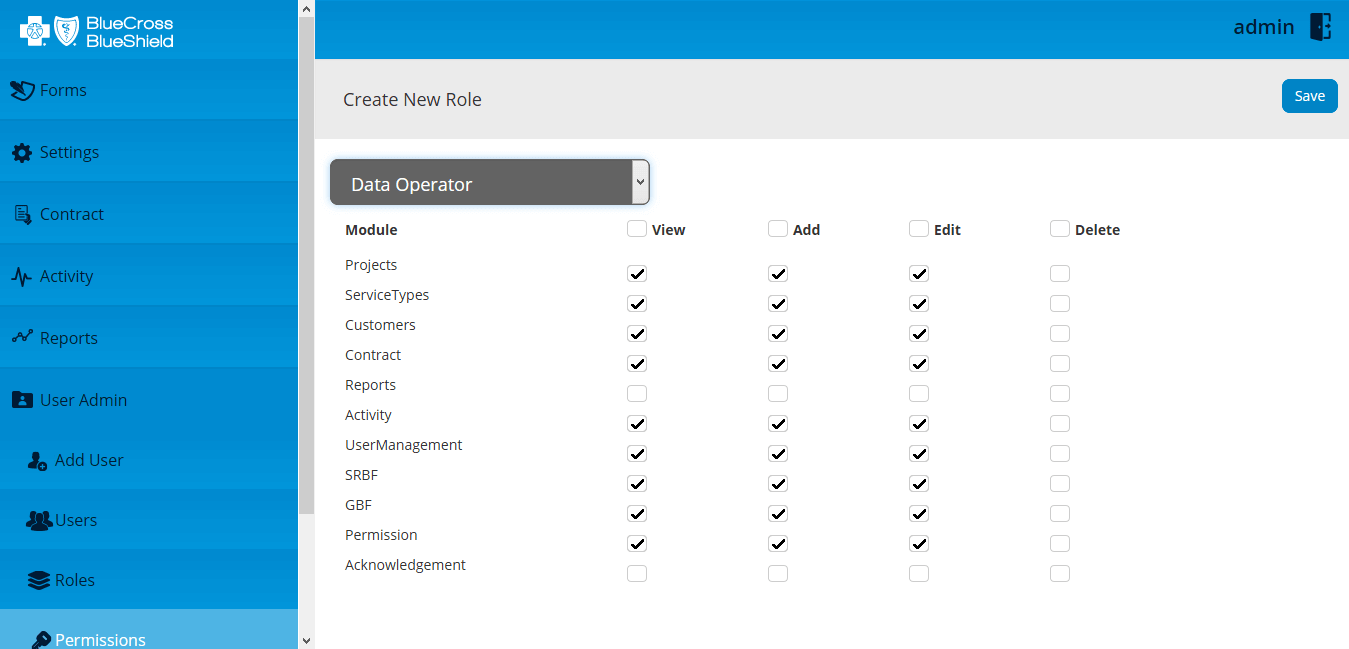Viewport: 1349px width, 649px height.
Task: Click the Acknowledgement module name
Action: 405,565
